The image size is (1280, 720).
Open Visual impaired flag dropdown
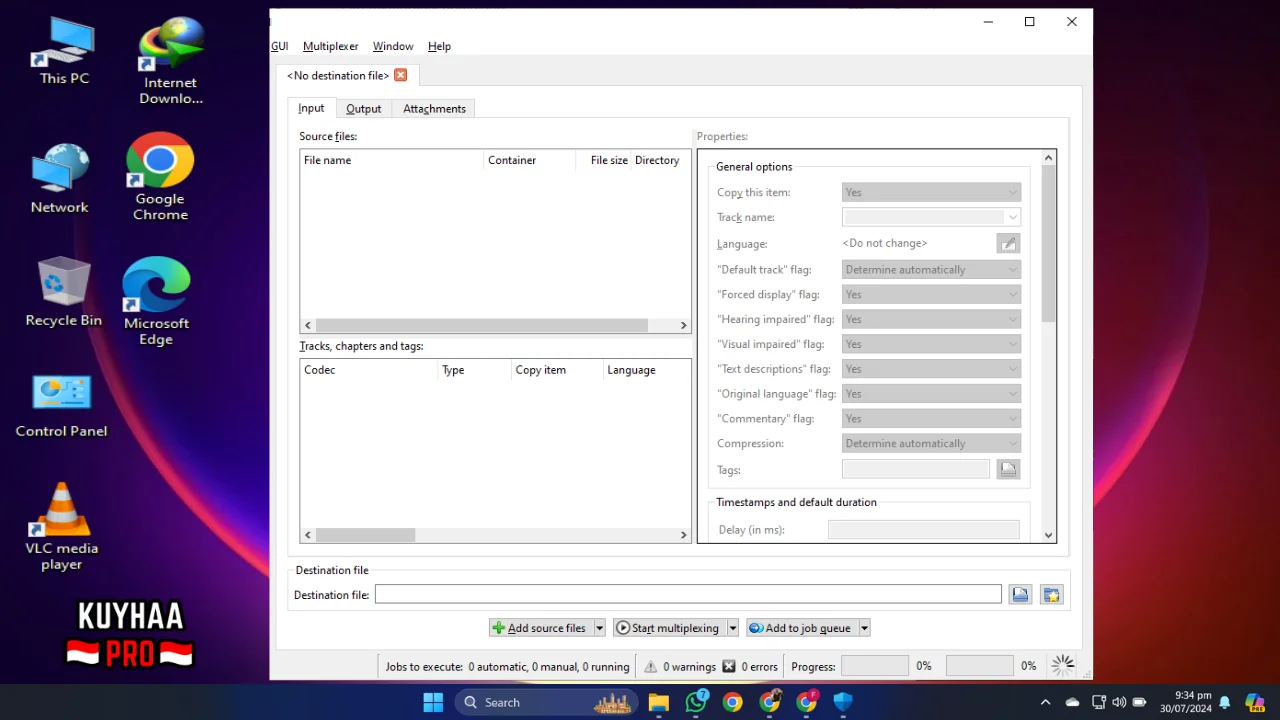point(931,344)
